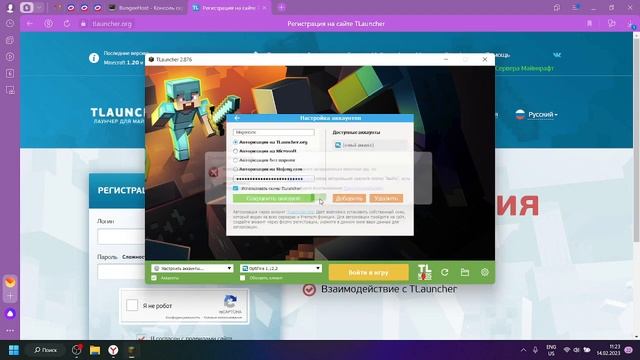This screenshot has width=640, height=360.
Task: Open the configure accounts dropdown in TLauncher
Action: pyautogui.click(x=192, y=268)
